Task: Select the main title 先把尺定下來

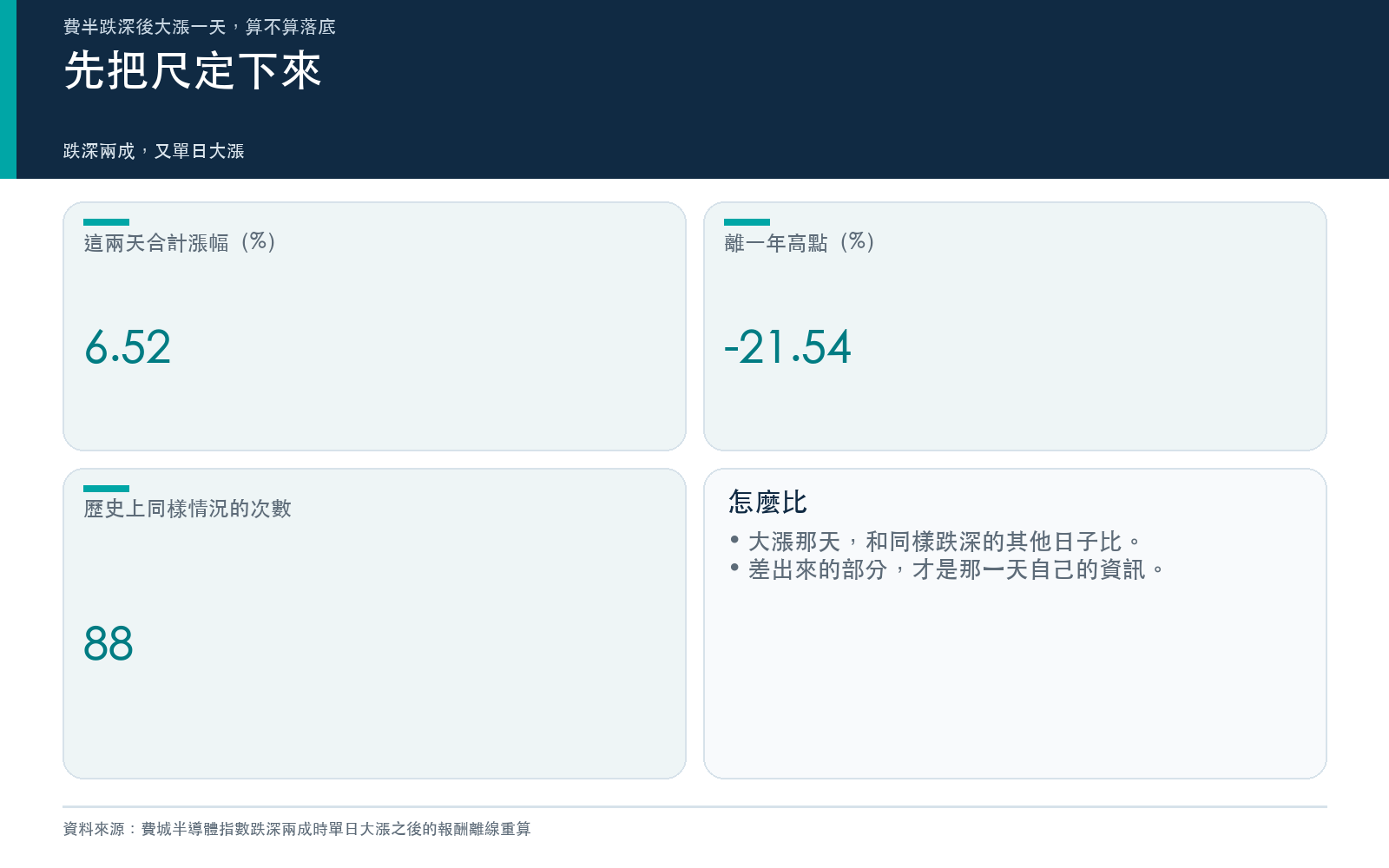Action: click(x=193, y=70)
